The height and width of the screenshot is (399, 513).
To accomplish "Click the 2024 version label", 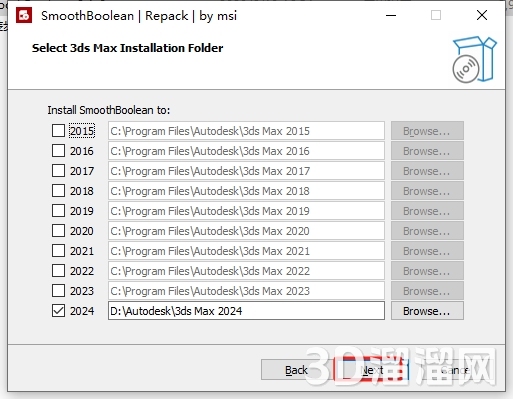I will (82, 311).
